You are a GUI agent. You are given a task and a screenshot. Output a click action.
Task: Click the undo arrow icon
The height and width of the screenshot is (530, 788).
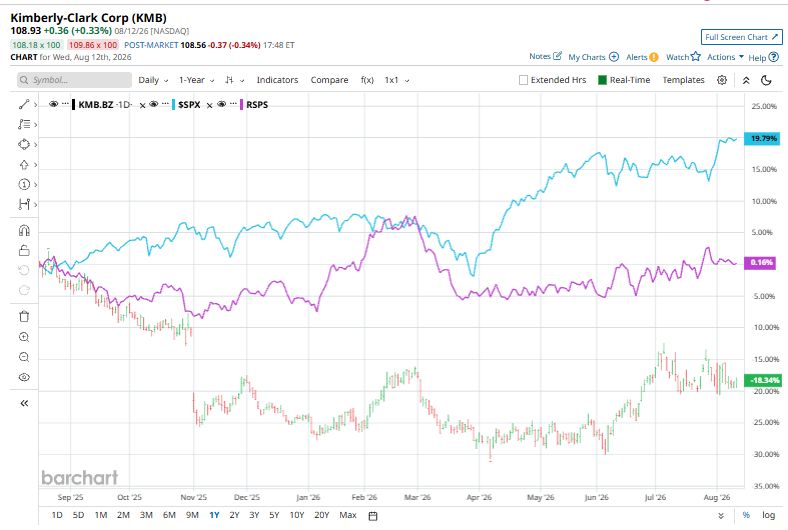[x=24, y=270]
